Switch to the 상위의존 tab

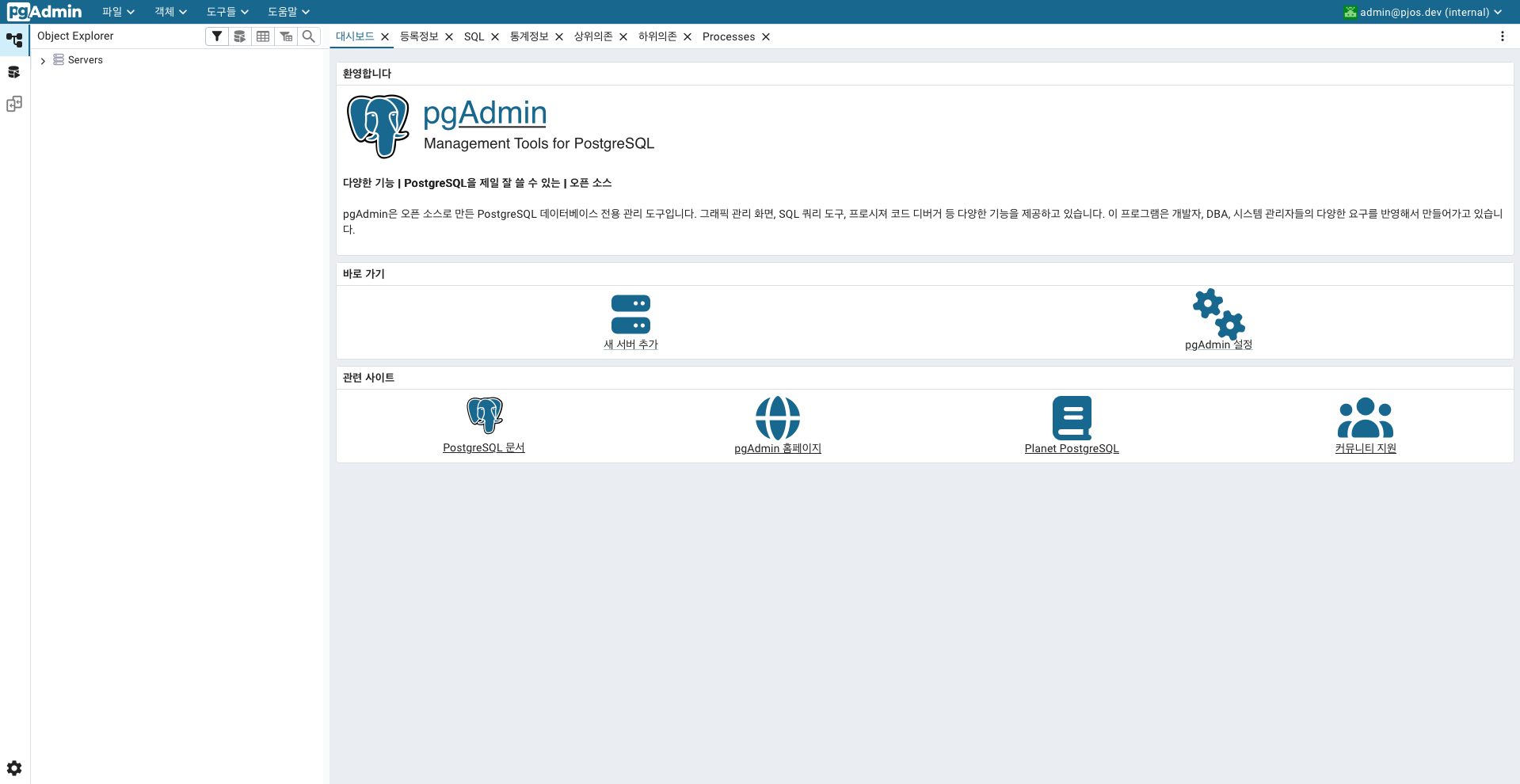[593, 36]
